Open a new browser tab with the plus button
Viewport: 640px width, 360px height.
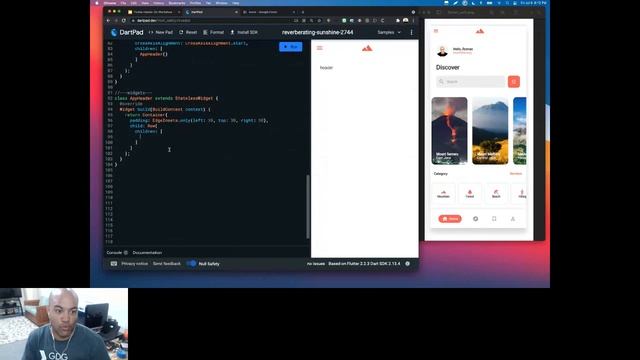(x=302, y=12)
